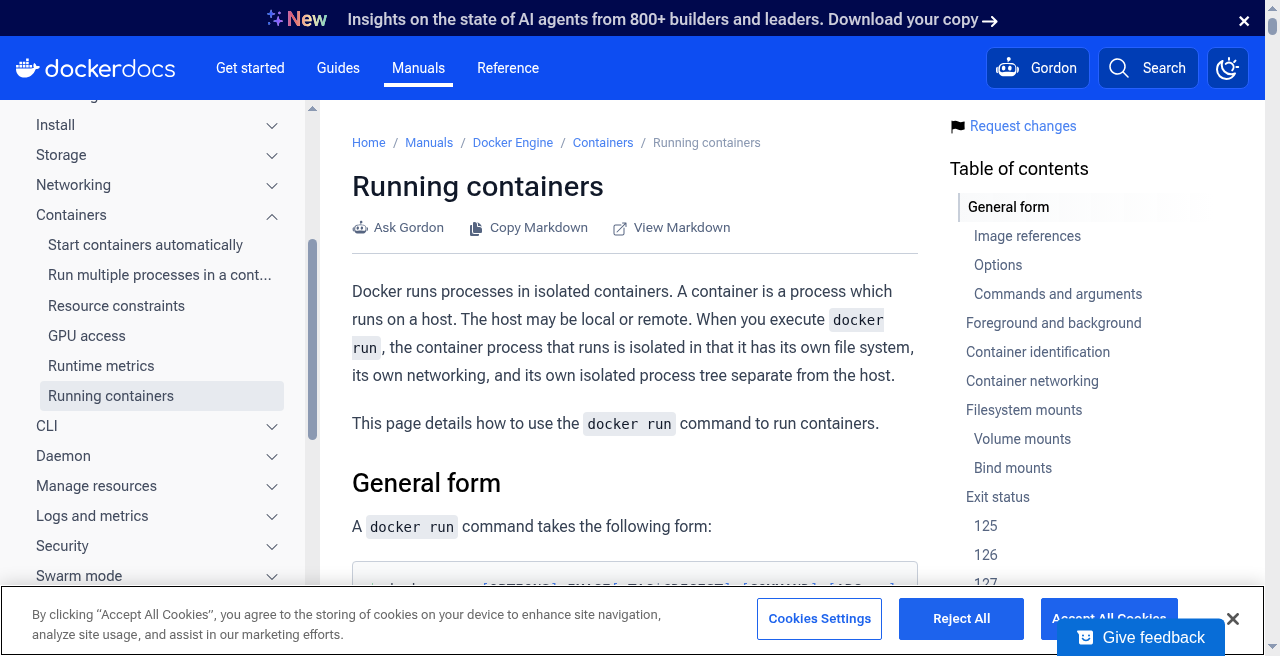Click the Docker docs whale logo
Image resolution: width=1280 pixels, height=656 pixels.
(x=27, y=68)
